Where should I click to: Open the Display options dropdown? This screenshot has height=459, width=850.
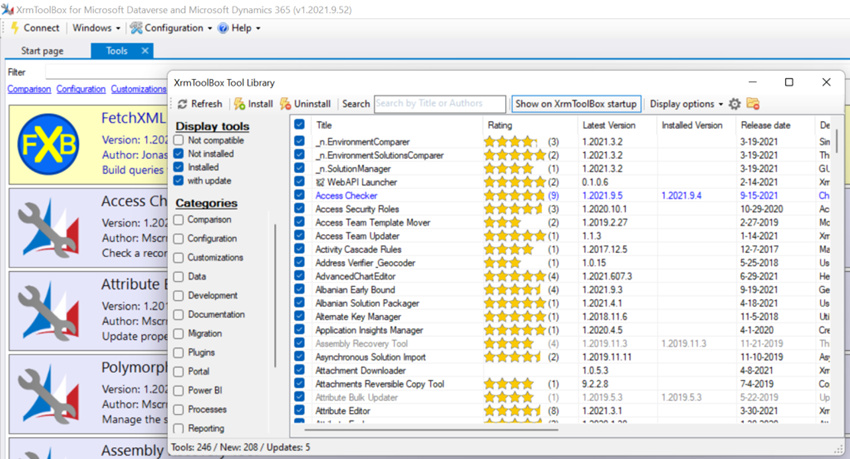[686, 104]
